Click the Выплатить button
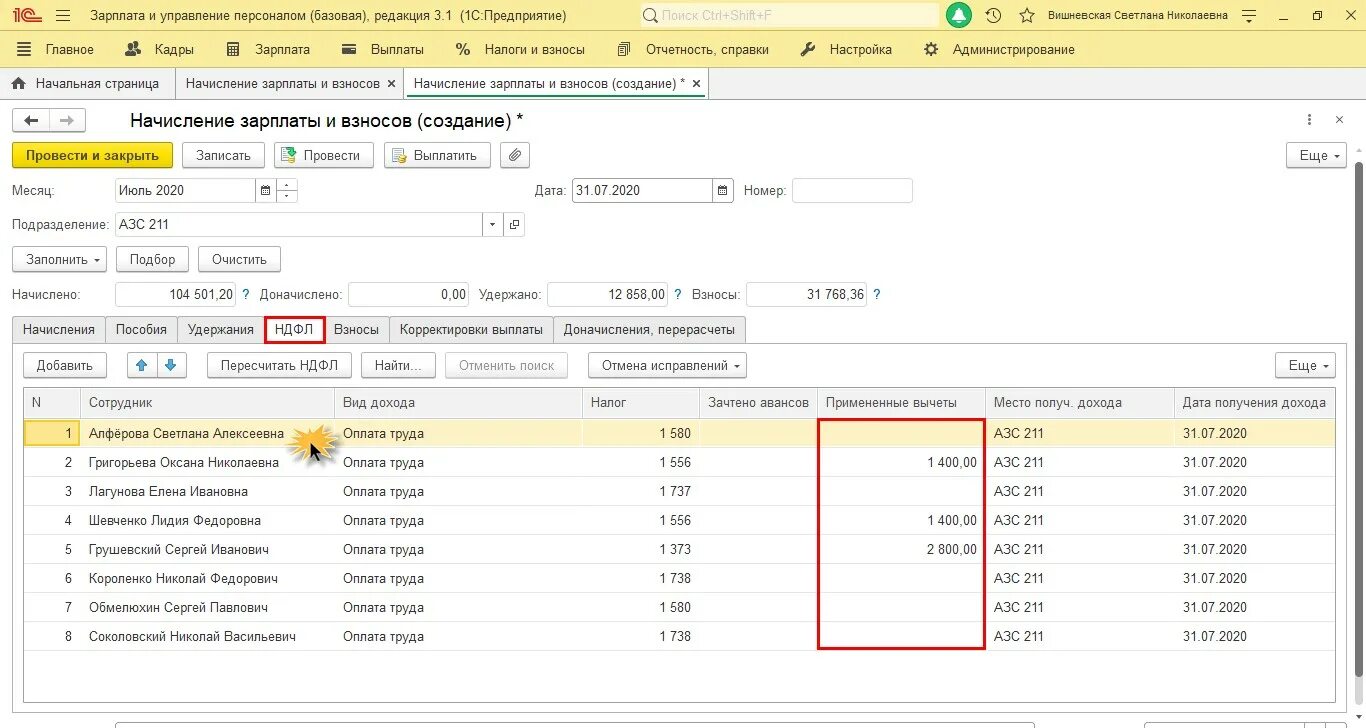This screenshot has width=1366, height=728. coord(437,155)
